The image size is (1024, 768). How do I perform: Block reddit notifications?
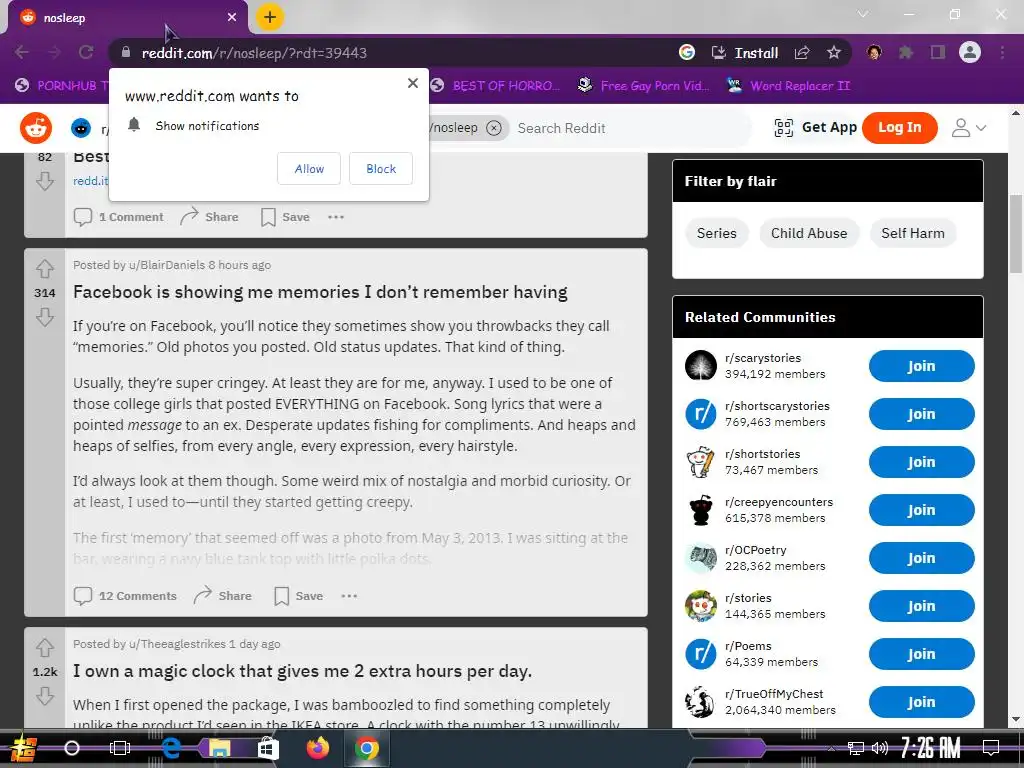pos(381,168)
